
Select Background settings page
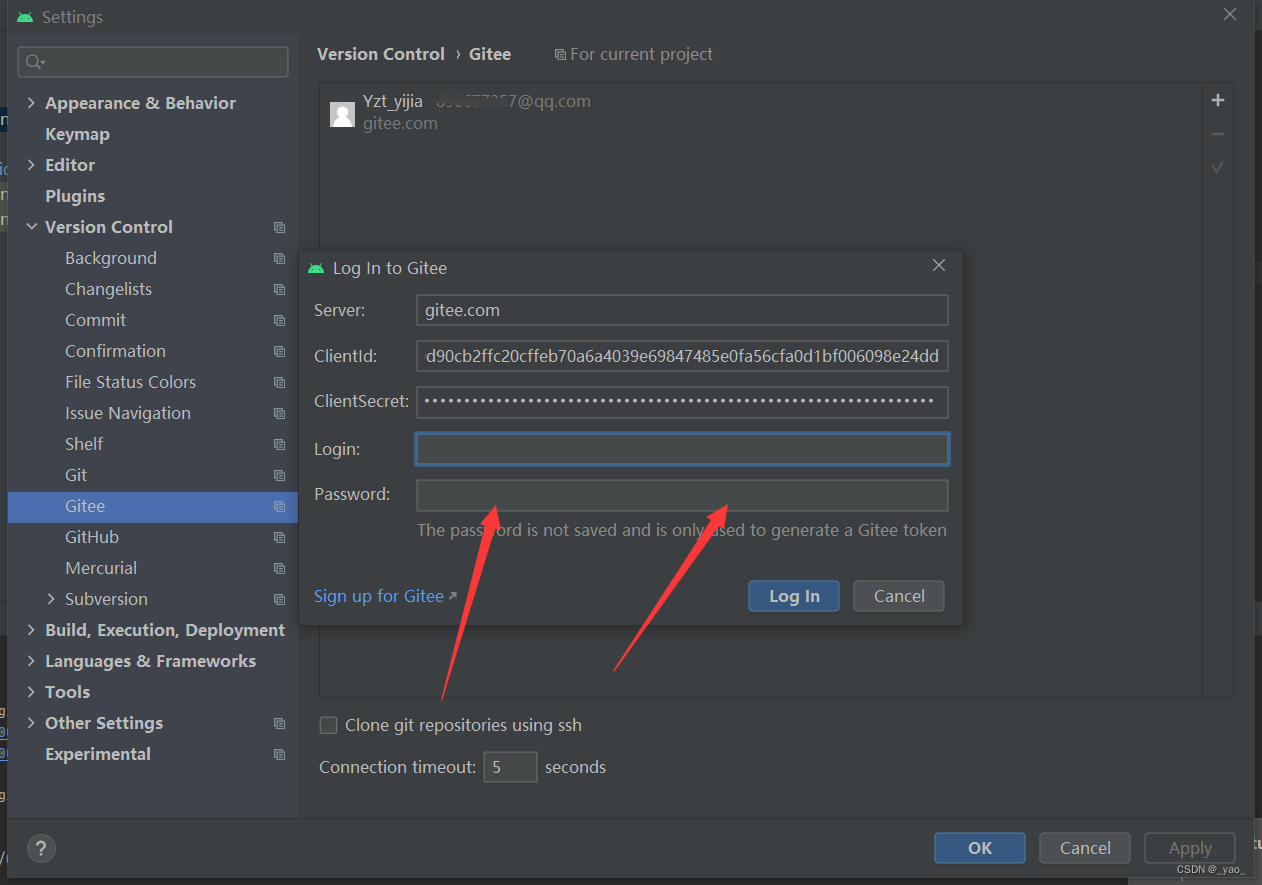(111, 258)
